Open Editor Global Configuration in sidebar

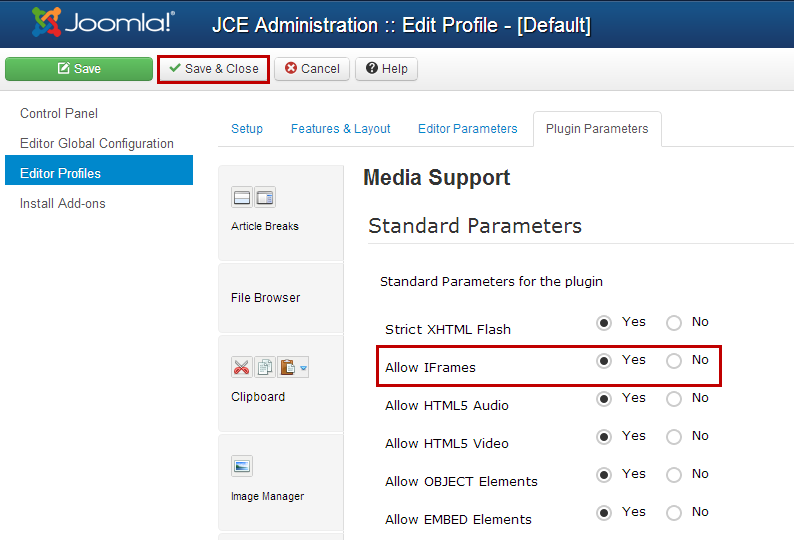[97, 143]
